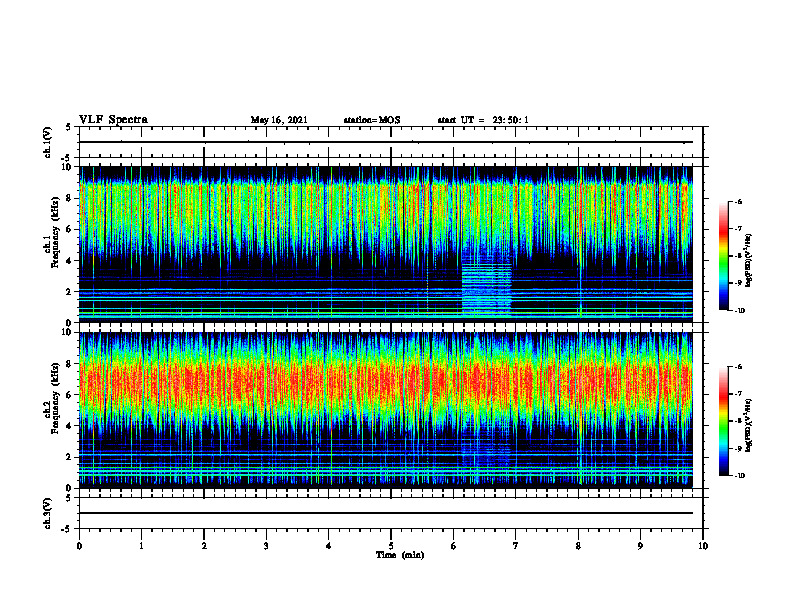Click the 'VLF Spectra' plot title
792x612 pixels.
(x=113, y=120)
